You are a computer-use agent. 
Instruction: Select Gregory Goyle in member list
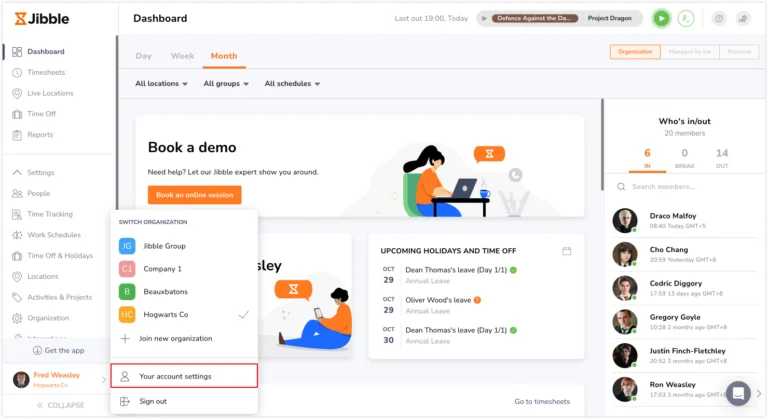684,322
